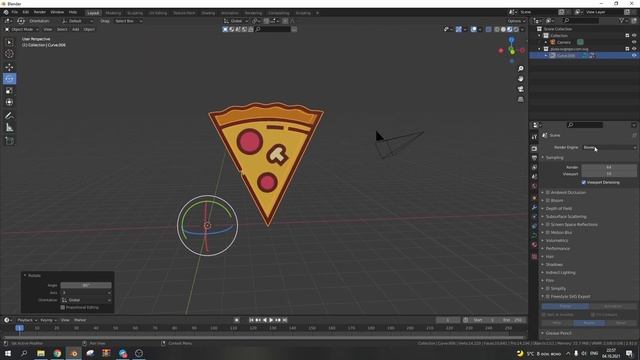Open the Render Engine dropdown

point(609,147)
